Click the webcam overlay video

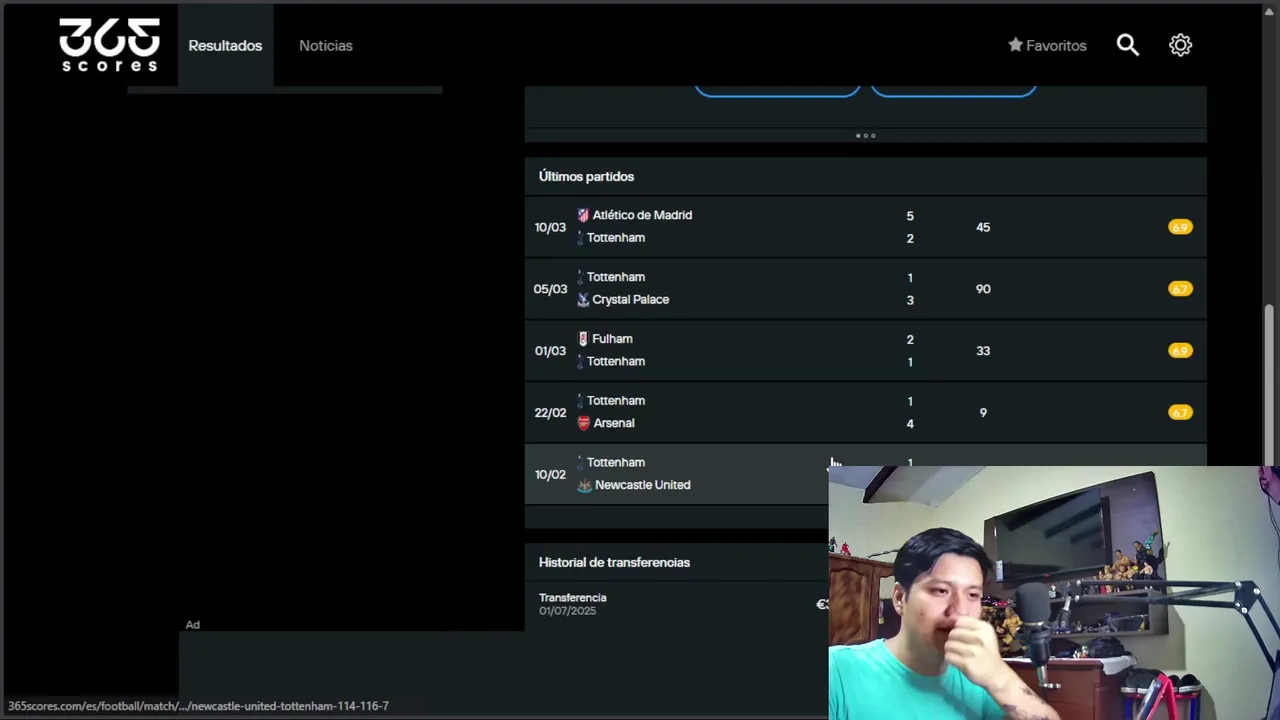tap(1054, 593)
